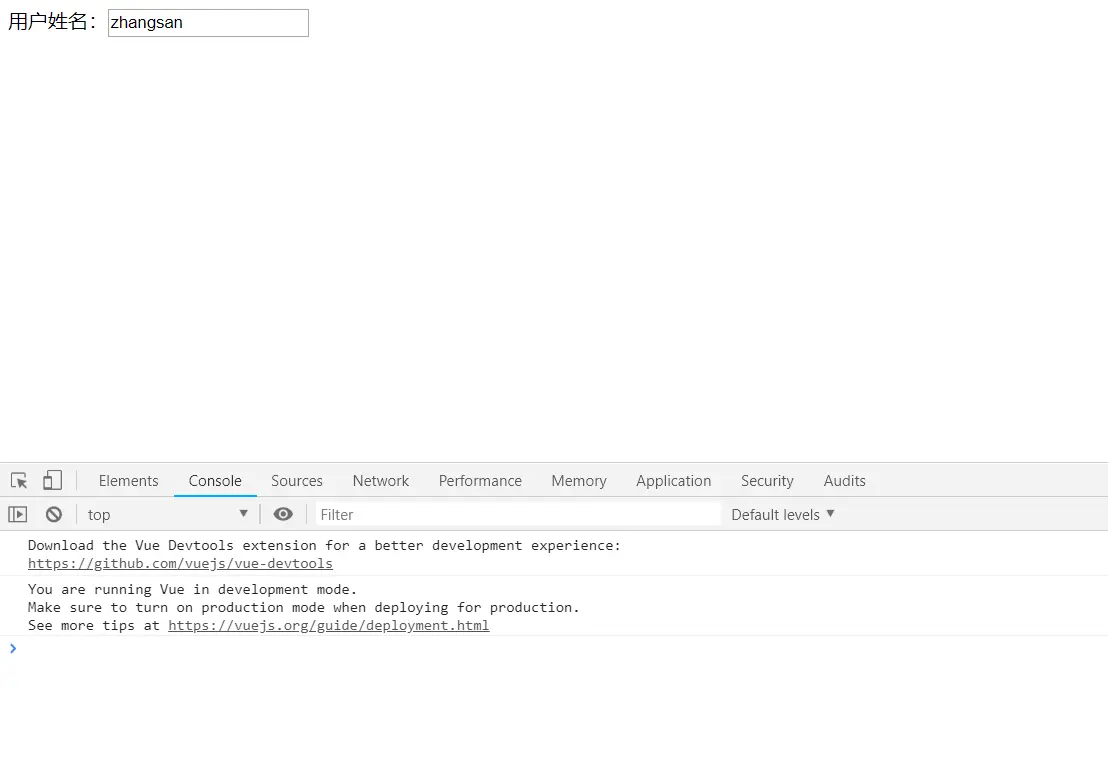The width and height of the screenshot is (1108, 773).
Task: Toggle the device toolbar icon
Action: [52, 480]
